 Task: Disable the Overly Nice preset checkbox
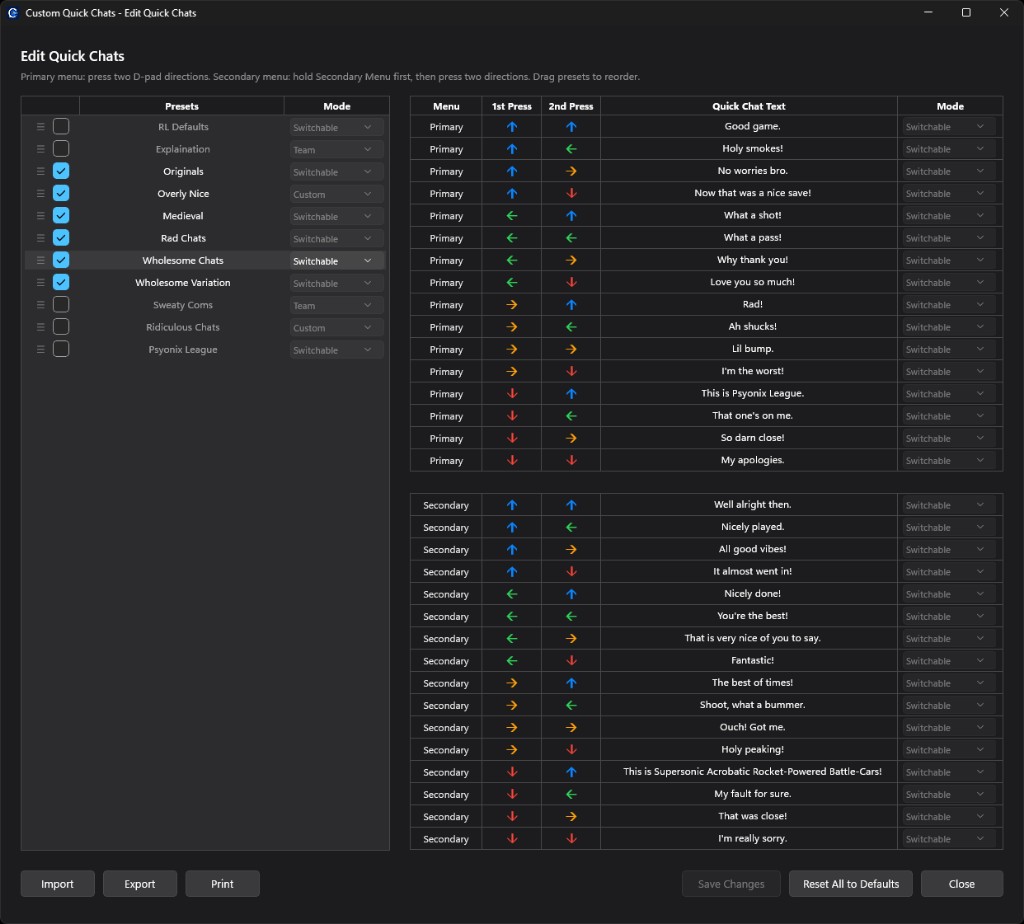61,193
